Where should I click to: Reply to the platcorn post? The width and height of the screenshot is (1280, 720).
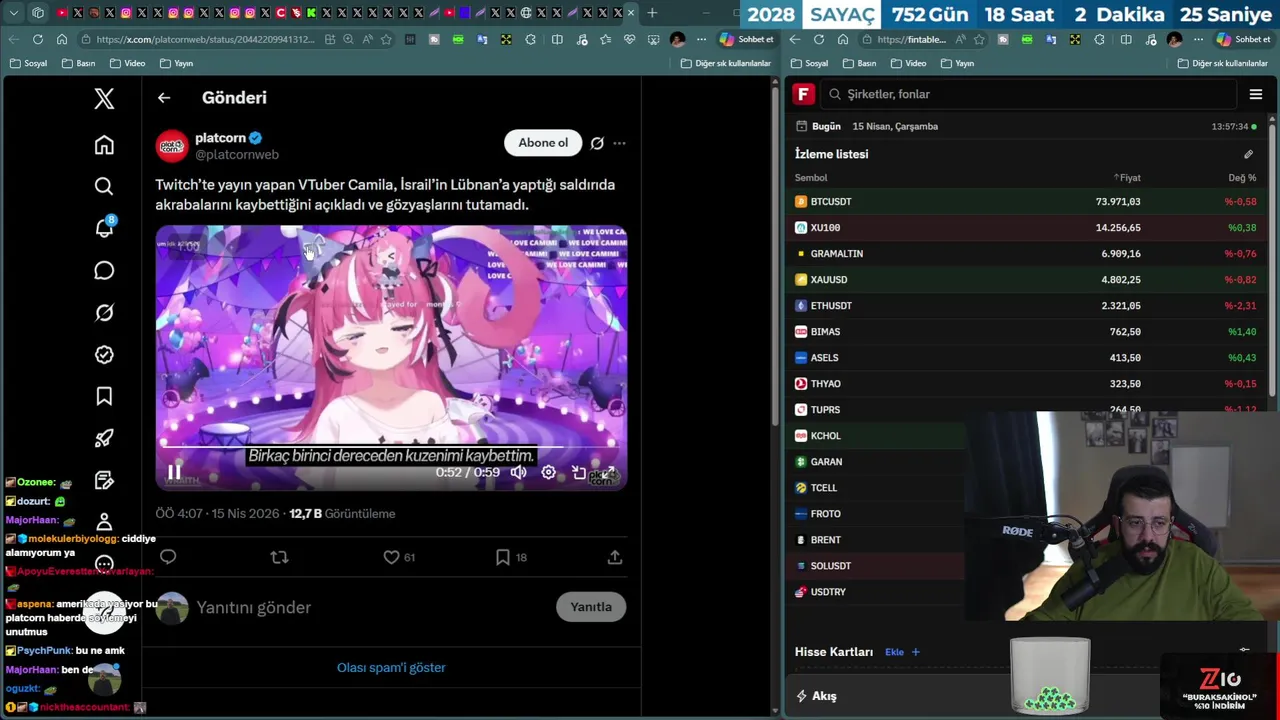[168, 557]
